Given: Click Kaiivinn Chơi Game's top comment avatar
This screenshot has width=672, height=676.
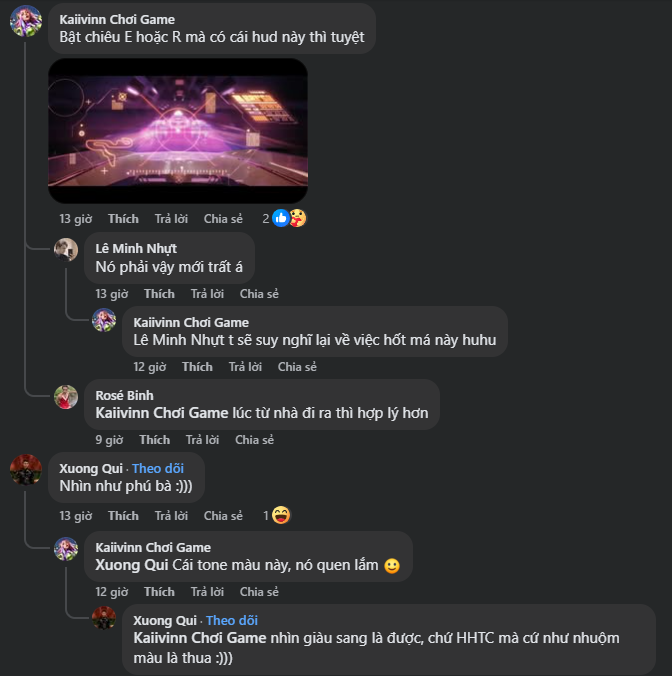Looking at the screenshot, I should coord(25,21).
